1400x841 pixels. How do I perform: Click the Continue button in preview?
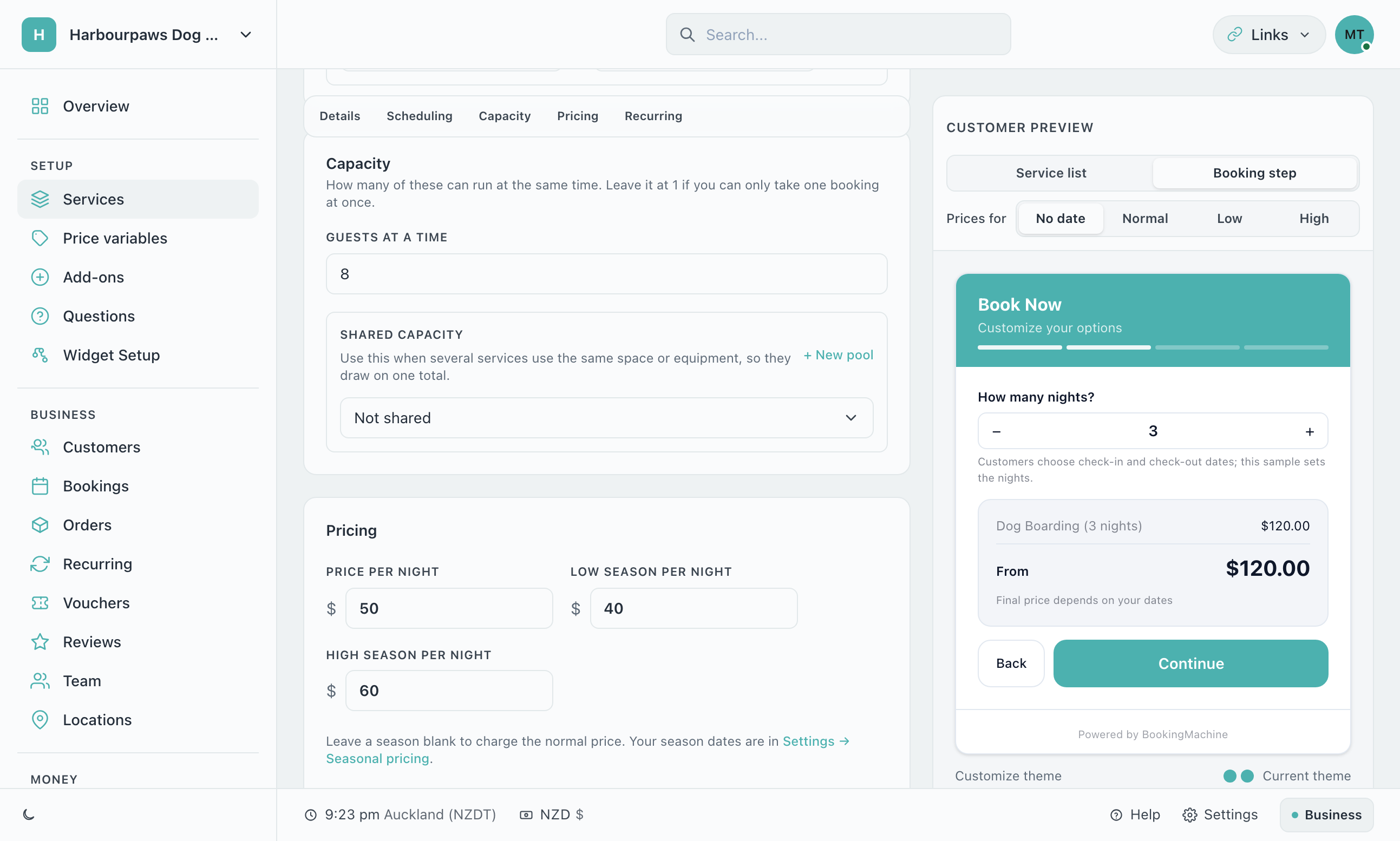coord(1190,663)
